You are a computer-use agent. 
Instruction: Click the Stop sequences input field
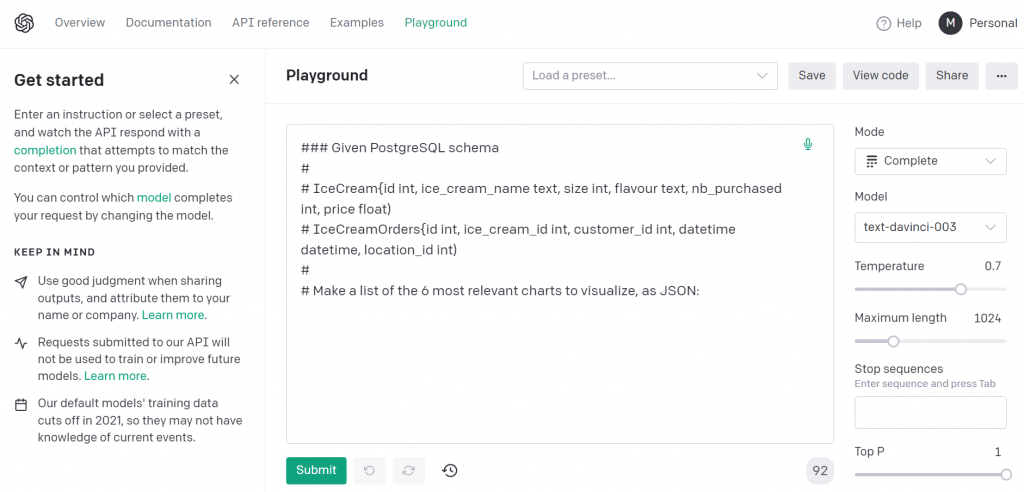[x=930, y=412]
